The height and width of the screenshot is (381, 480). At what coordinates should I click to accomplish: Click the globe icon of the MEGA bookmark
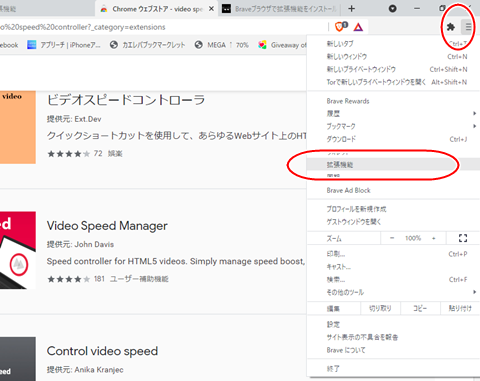199,45
